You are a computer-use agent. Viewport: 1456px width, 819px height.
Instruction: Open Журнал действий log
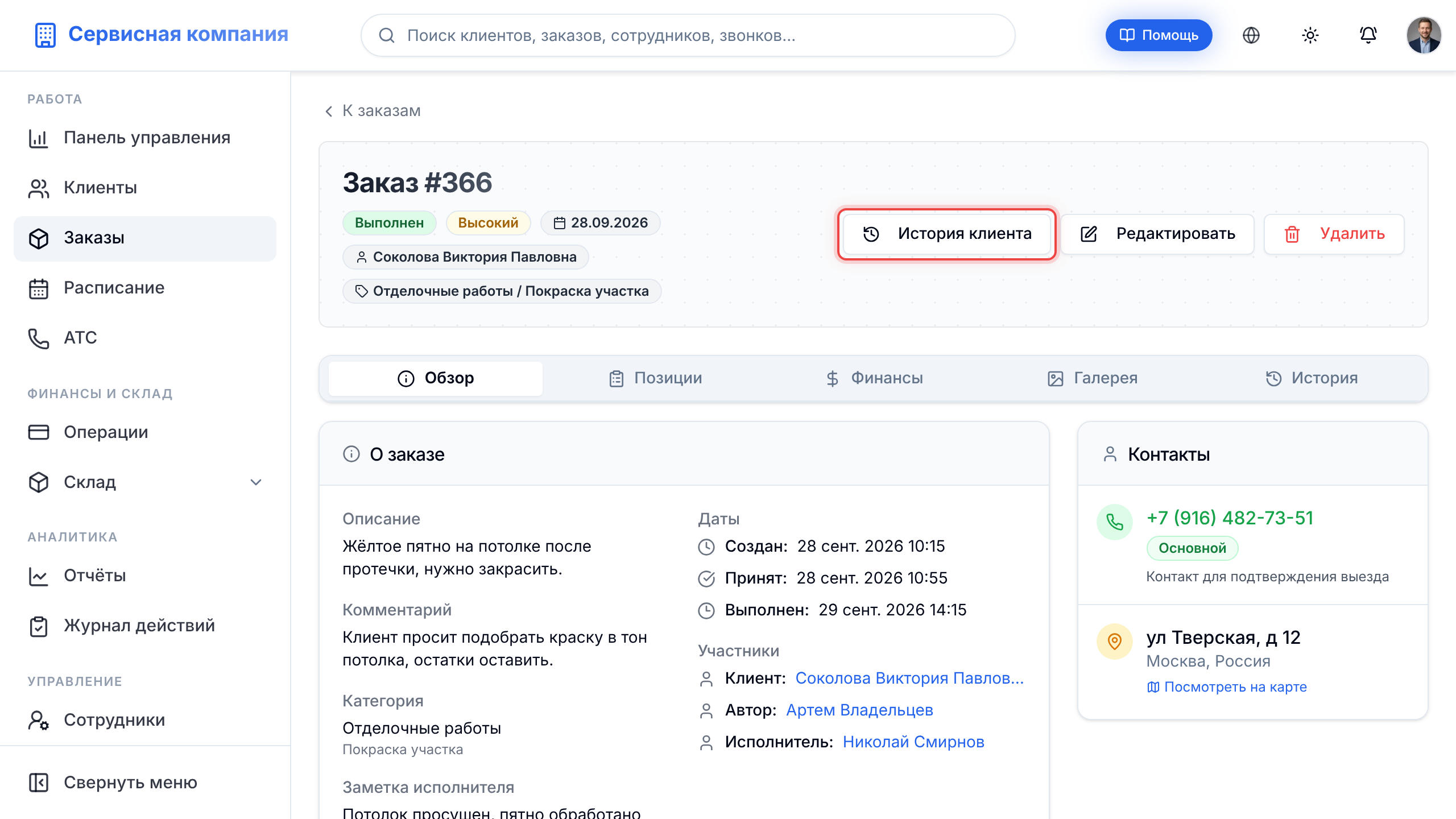[x=145, y=626]
